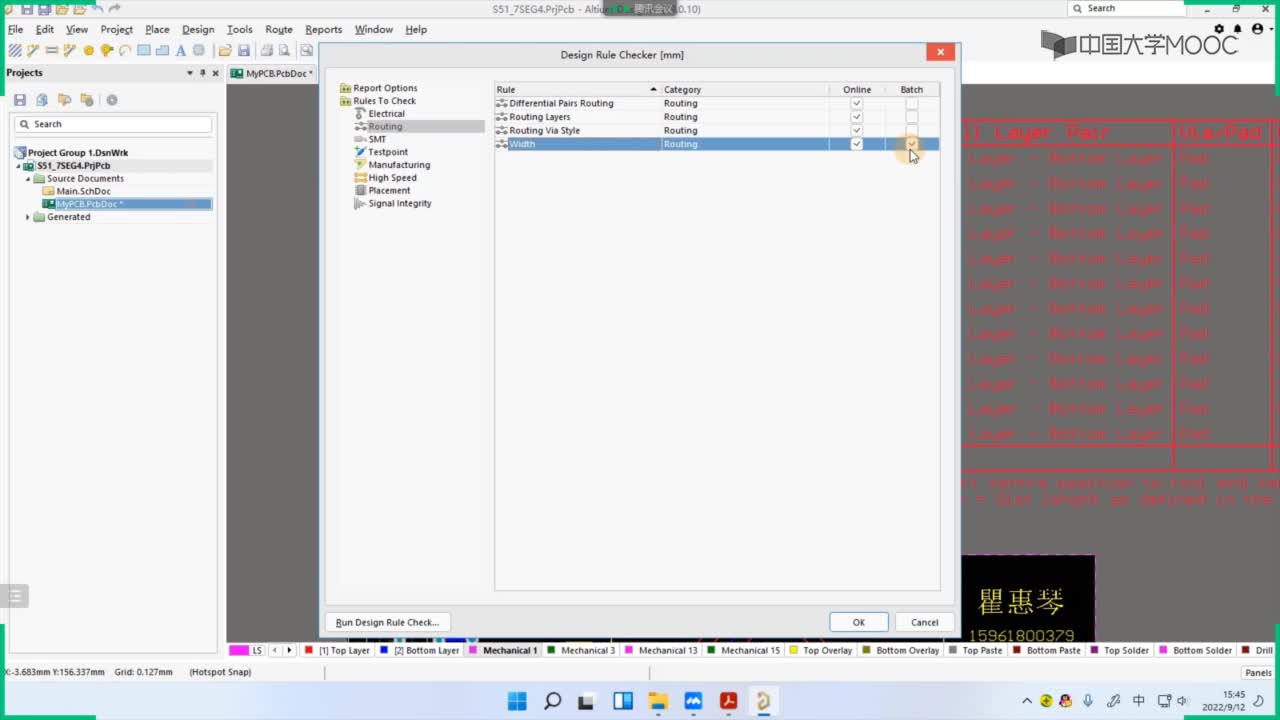Image resolution: width=1280 pixels, height=720 pixels.
Task: Toggle Online checkbox for Routing Layers
Action: click(x=856, y=117)
